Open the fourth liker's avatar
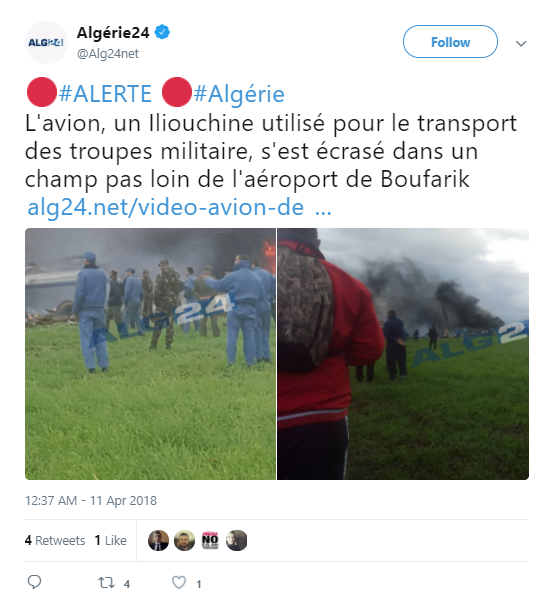Screen dimensions: 552x601 point(237,540)
